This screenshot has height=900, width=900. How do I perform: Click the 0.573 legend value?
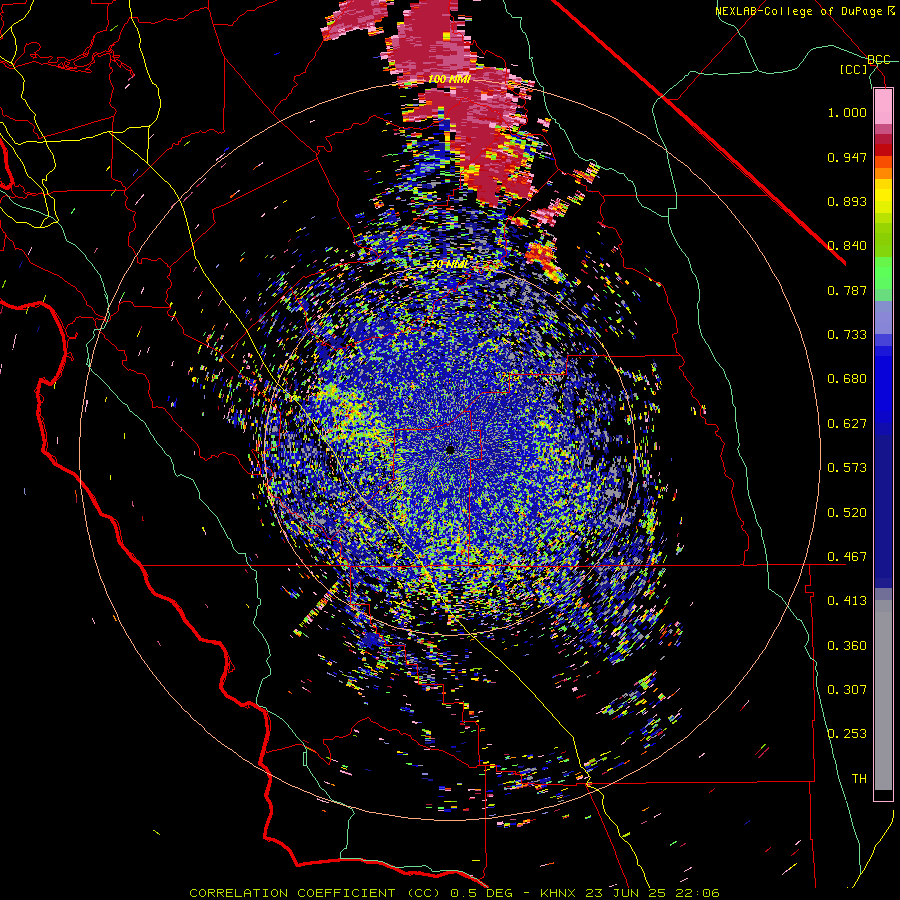(847, 468)
